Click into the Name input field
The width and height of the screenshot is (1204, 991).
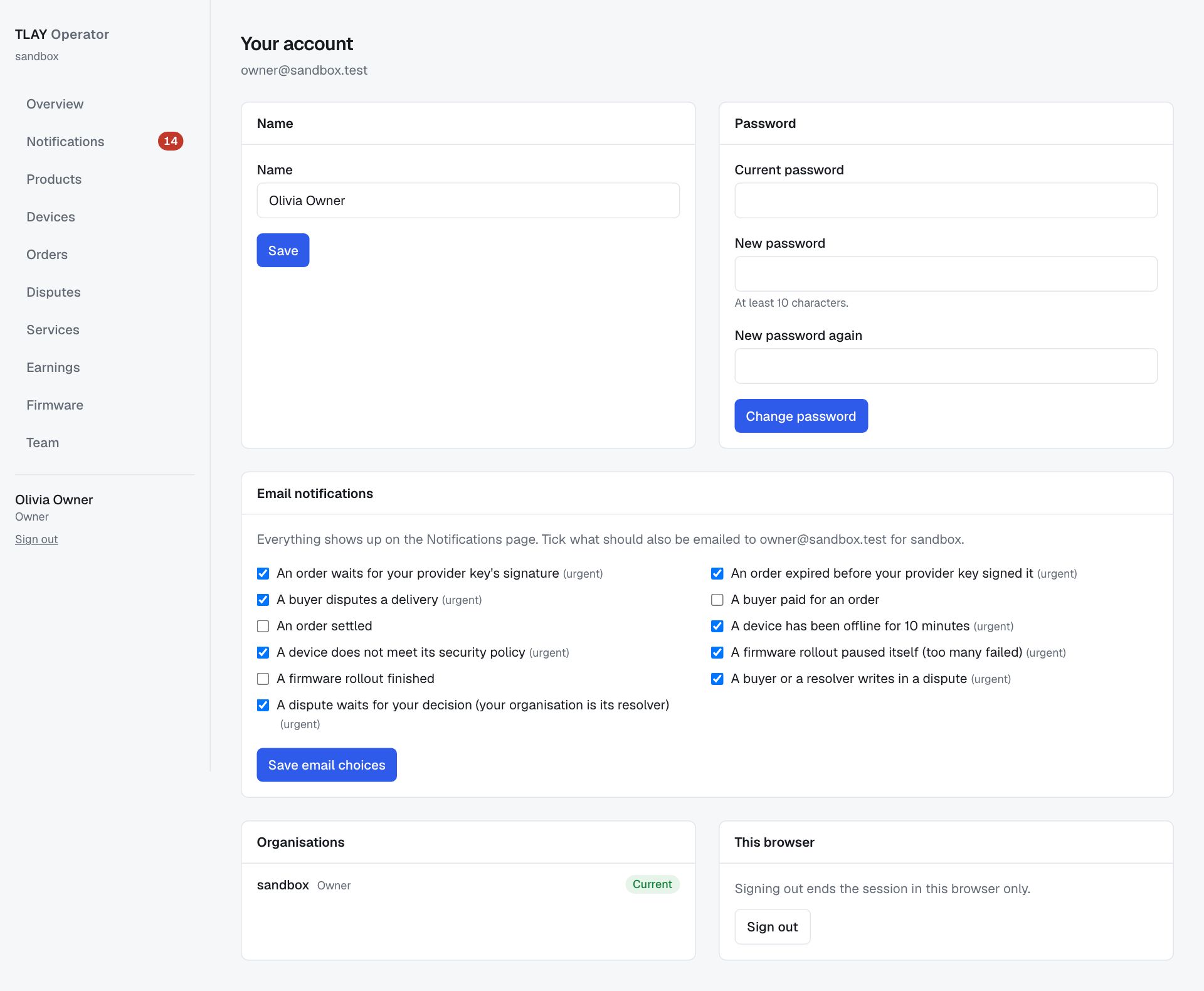coord(468,201)
